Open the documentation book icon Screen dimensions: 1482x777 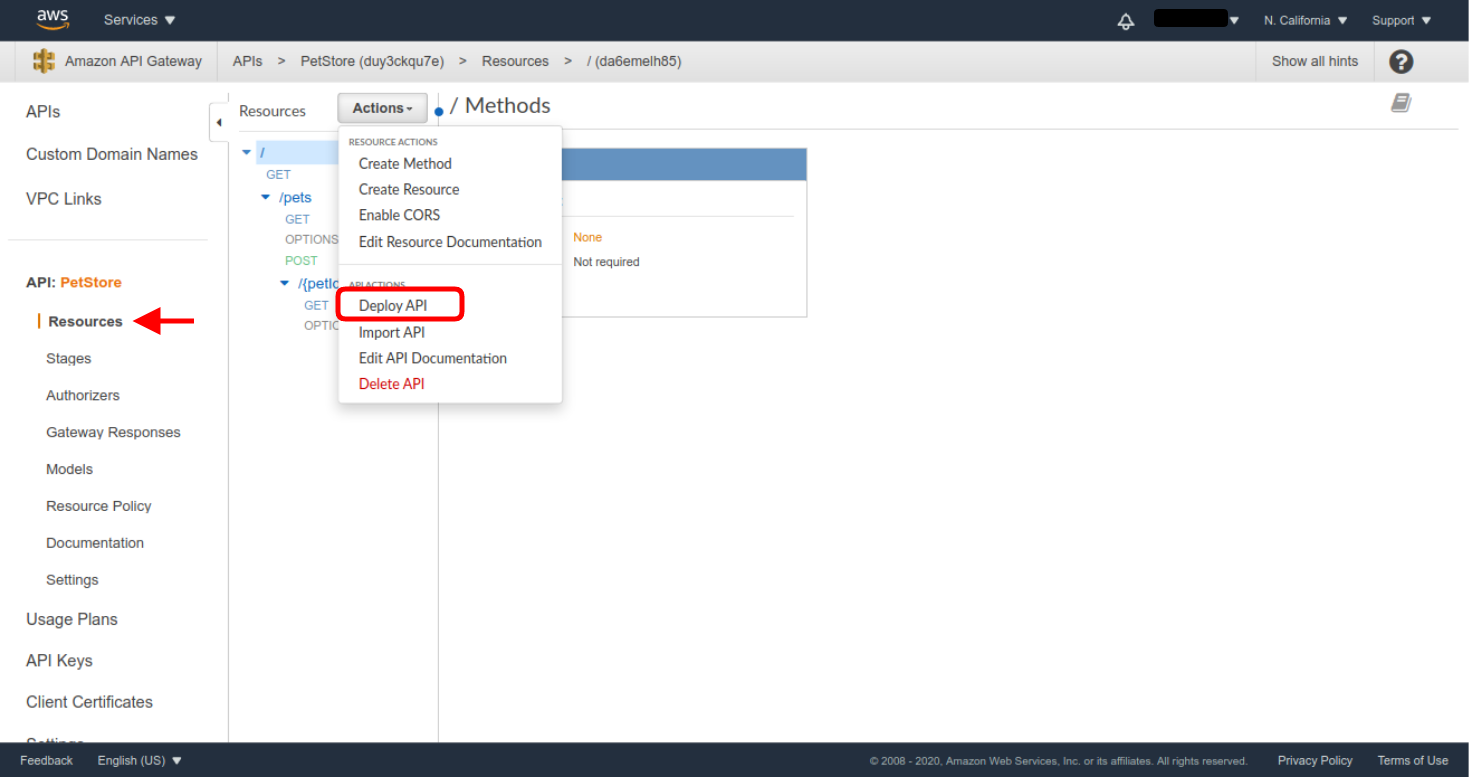[x=1401, y=103]
